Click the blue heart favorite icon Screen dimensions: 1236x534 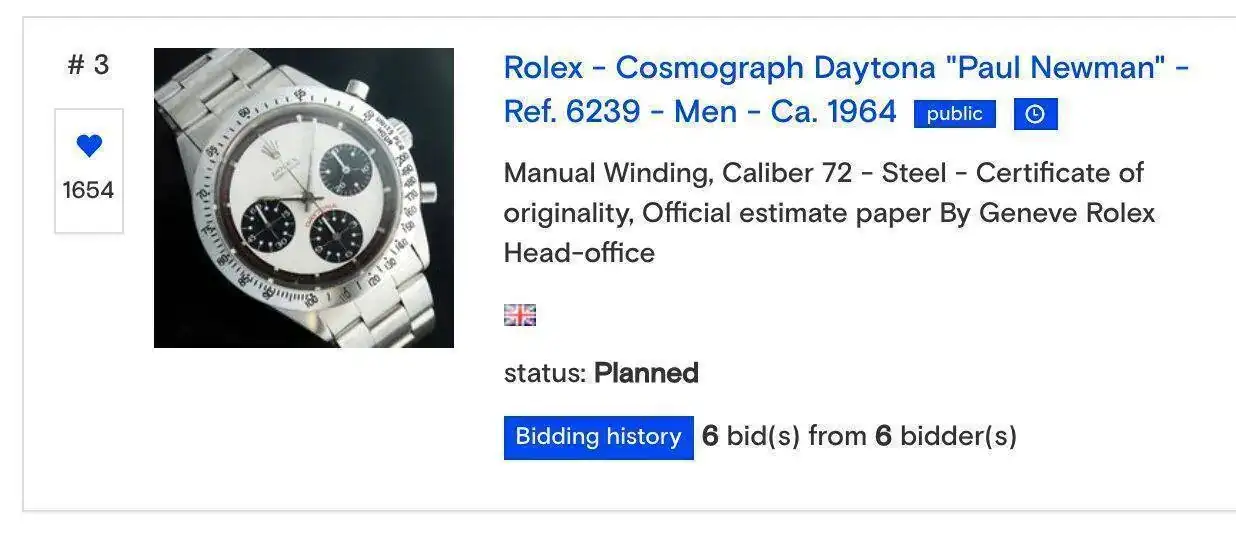pos(89,146)
